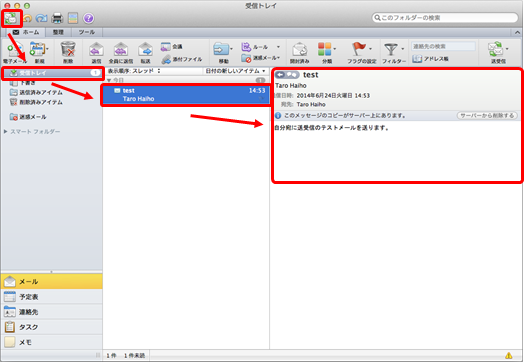Switch to the 連絡先 contacts view

point(52,312)
